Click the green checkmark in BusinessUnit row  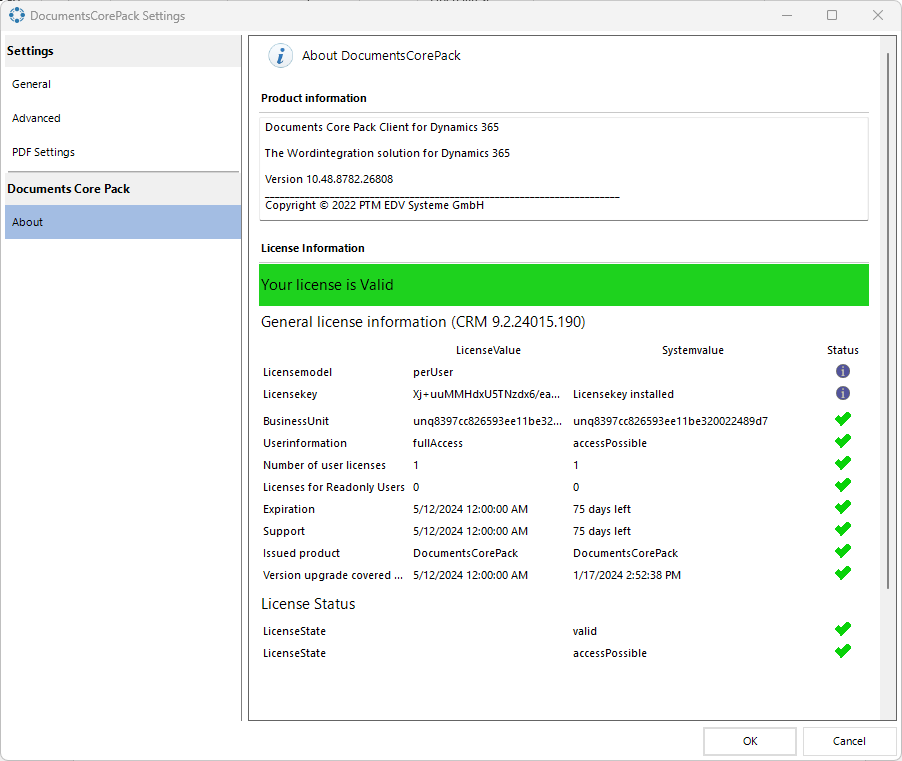pyautogui.click(x=842, y=419)
